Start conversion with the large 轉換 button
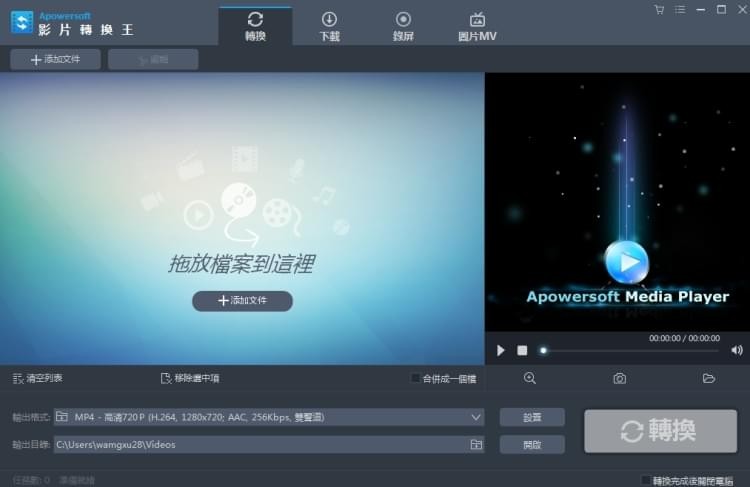Screen dimensions: 750x487 click(x=661, y=431)
